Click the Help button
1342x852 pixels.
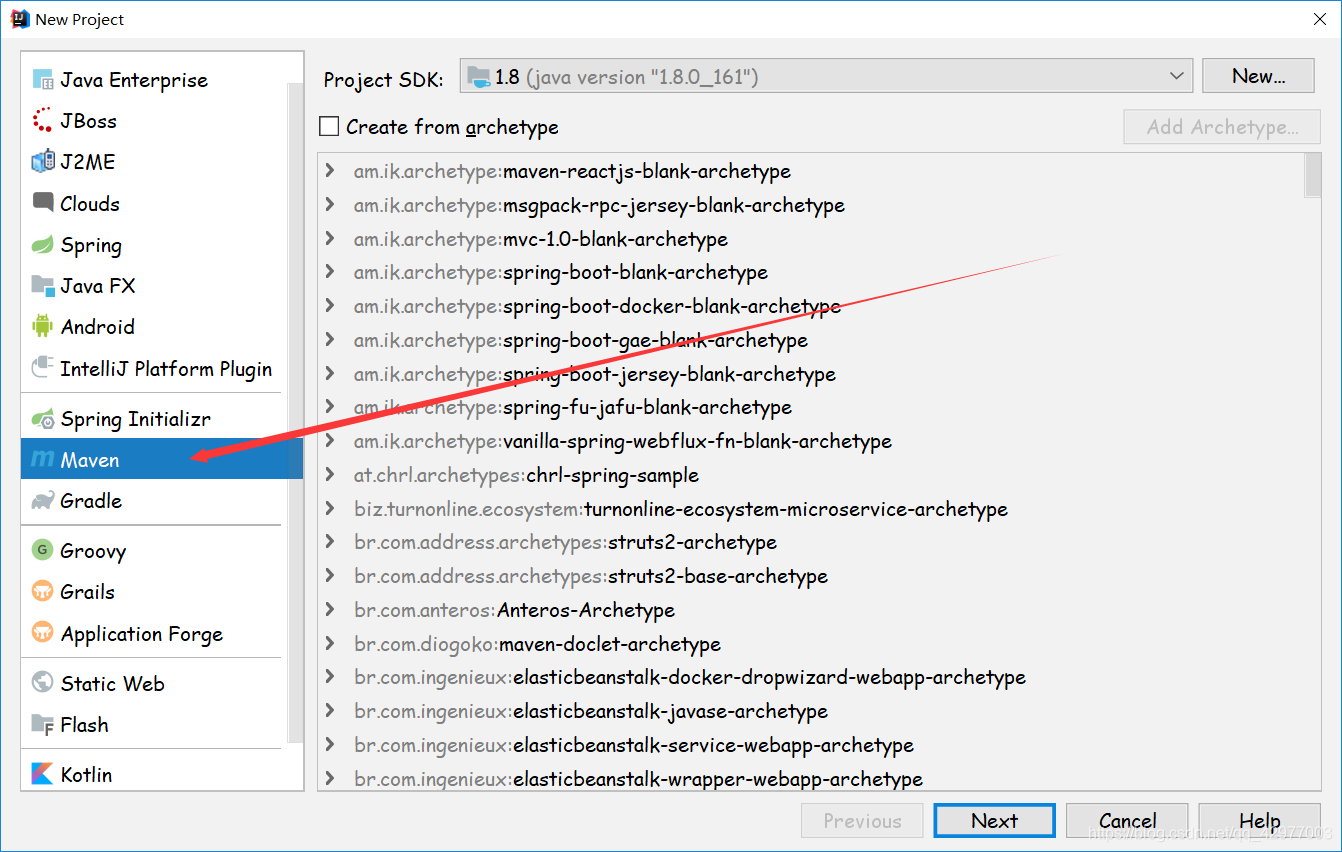(x=1259, y=821)
